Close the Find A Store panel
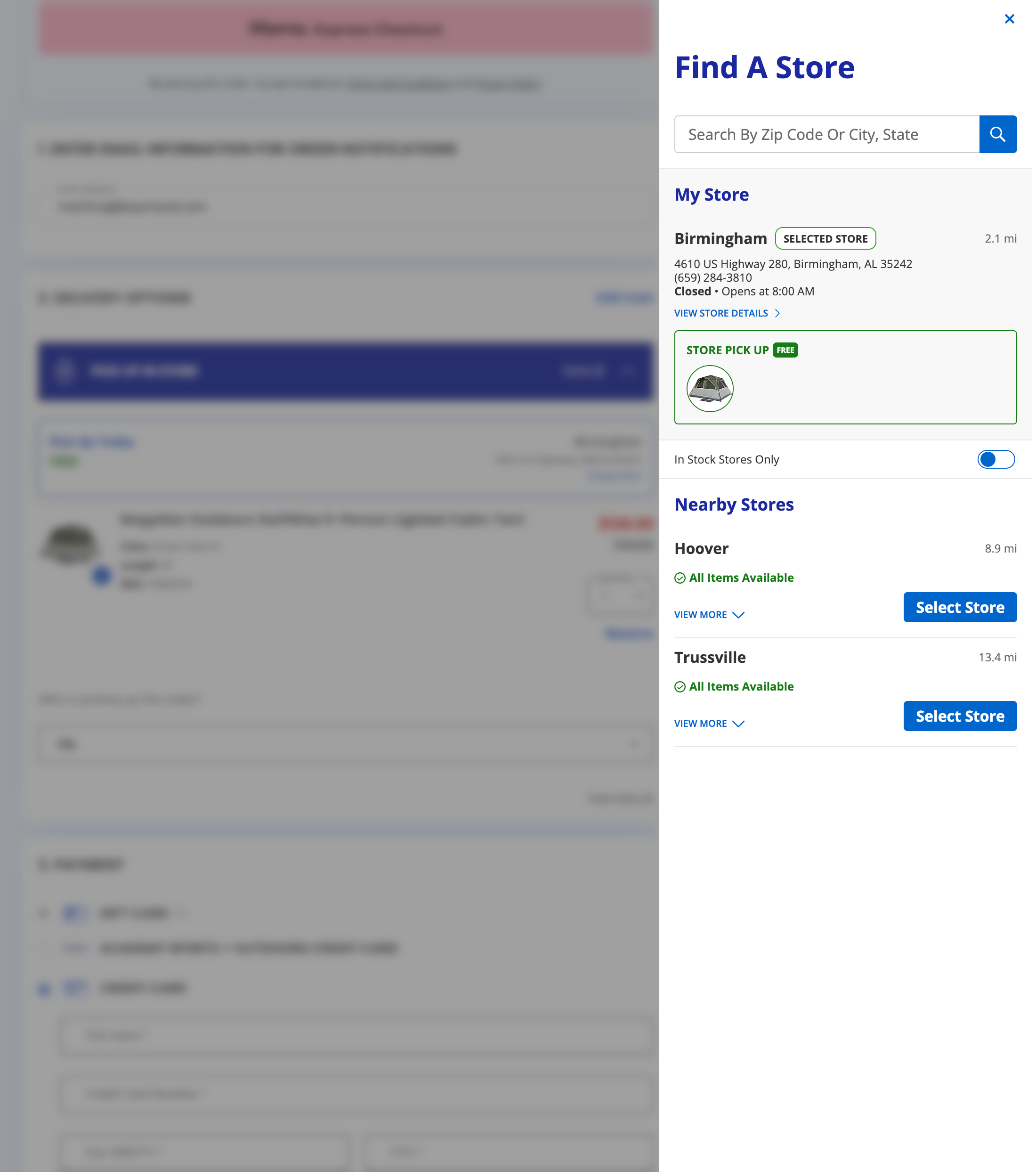This screenshot has width=1036, height=1172. 1009,19
